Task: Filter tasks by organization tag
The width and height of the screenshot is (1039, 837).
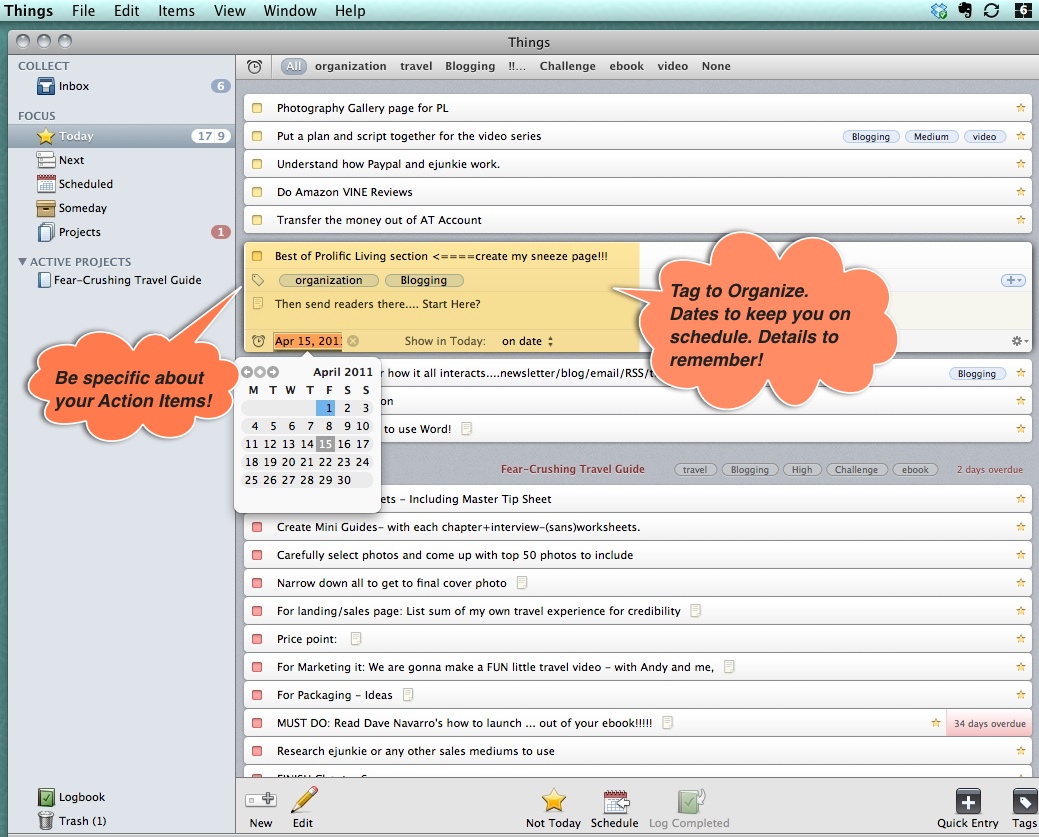Action: click(351, 66)
